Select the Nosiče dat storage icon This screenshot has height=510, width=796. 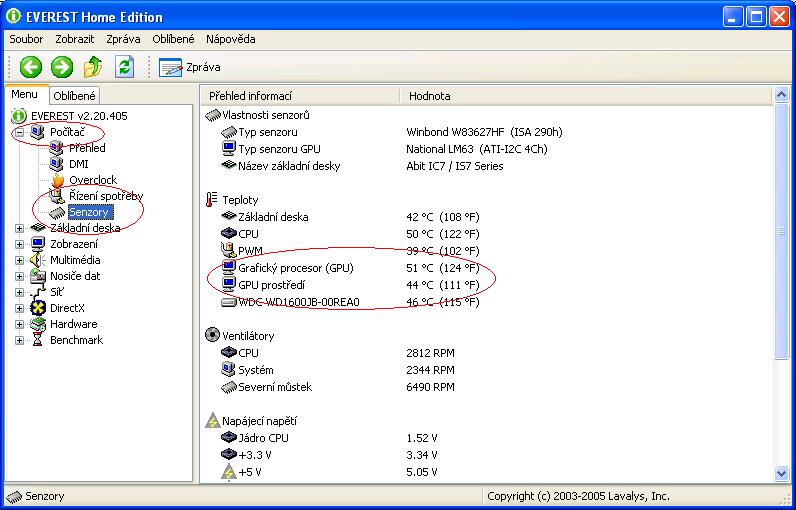coord(38,276)
